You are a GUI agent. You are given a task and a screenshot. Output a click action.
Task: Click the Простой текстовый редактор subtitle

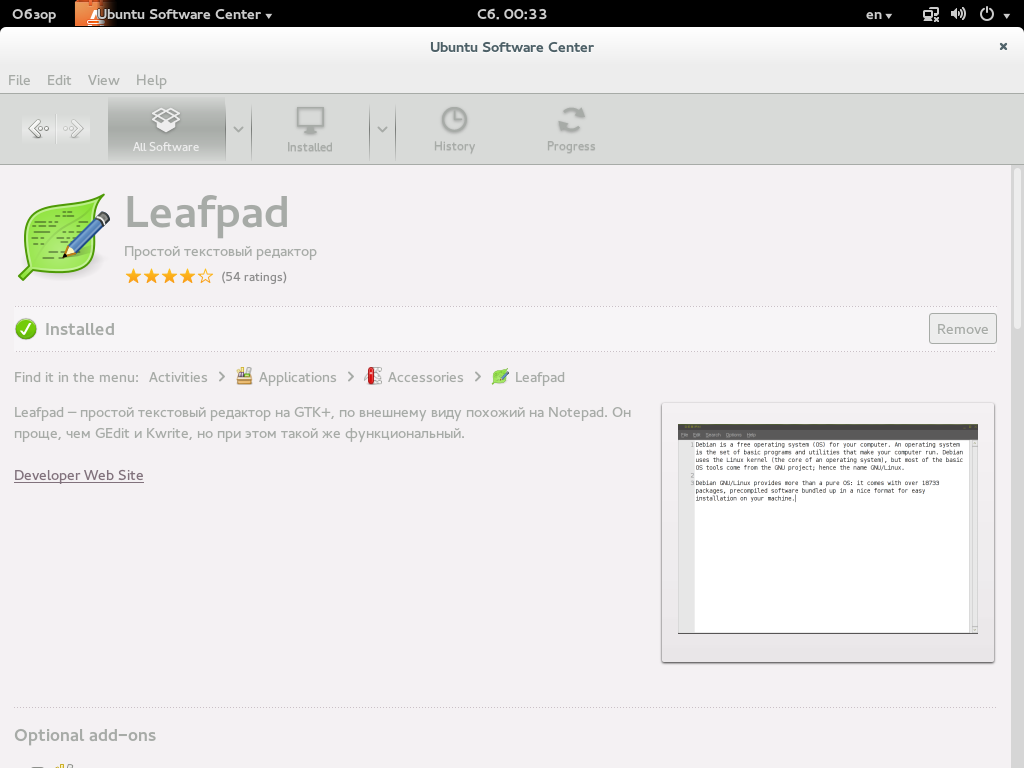point(221,251)
